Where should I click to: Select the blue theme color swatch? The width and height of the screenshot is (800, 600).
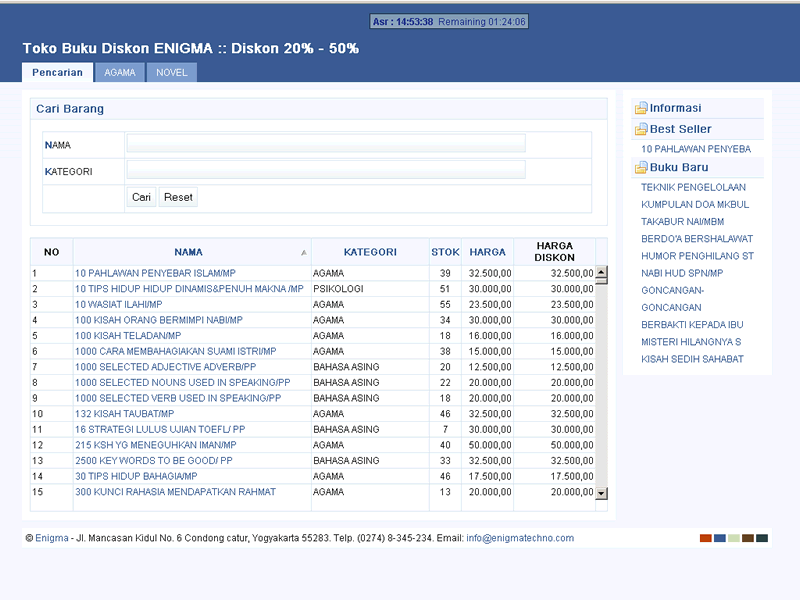[x=720, y=538]
